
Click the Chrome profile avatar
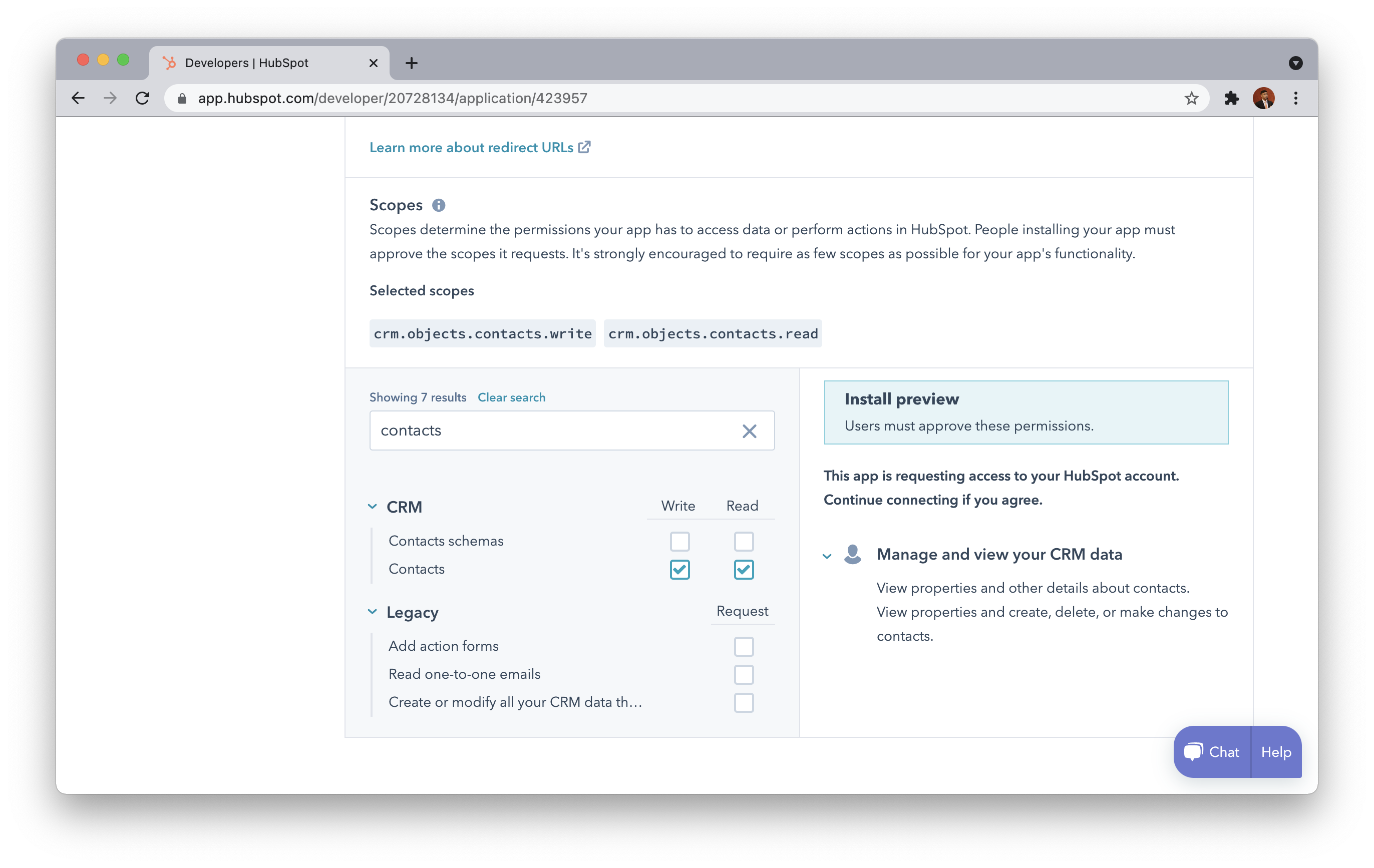coord(1263,99)
